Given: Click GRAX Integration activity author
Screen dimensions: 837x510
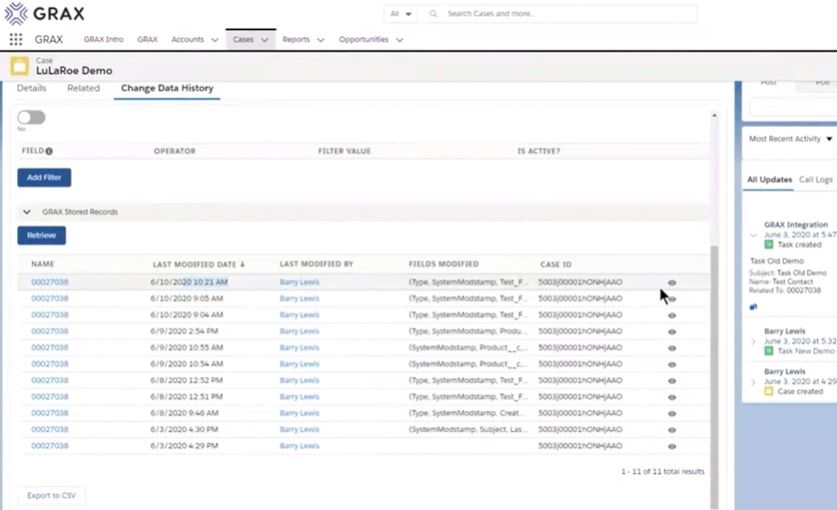Looking at the screenshot, I should click(796, 225).
